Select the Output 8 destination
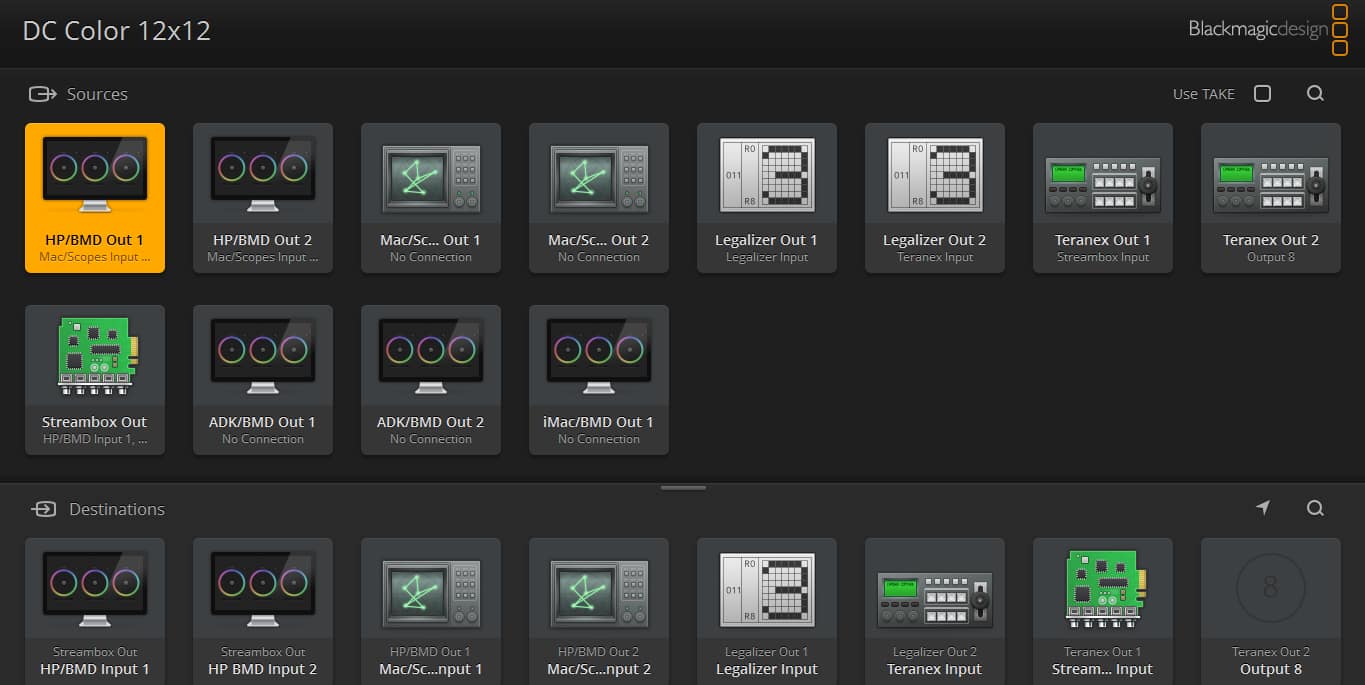Screen dimensions: 1365x685 (1271, 611)
